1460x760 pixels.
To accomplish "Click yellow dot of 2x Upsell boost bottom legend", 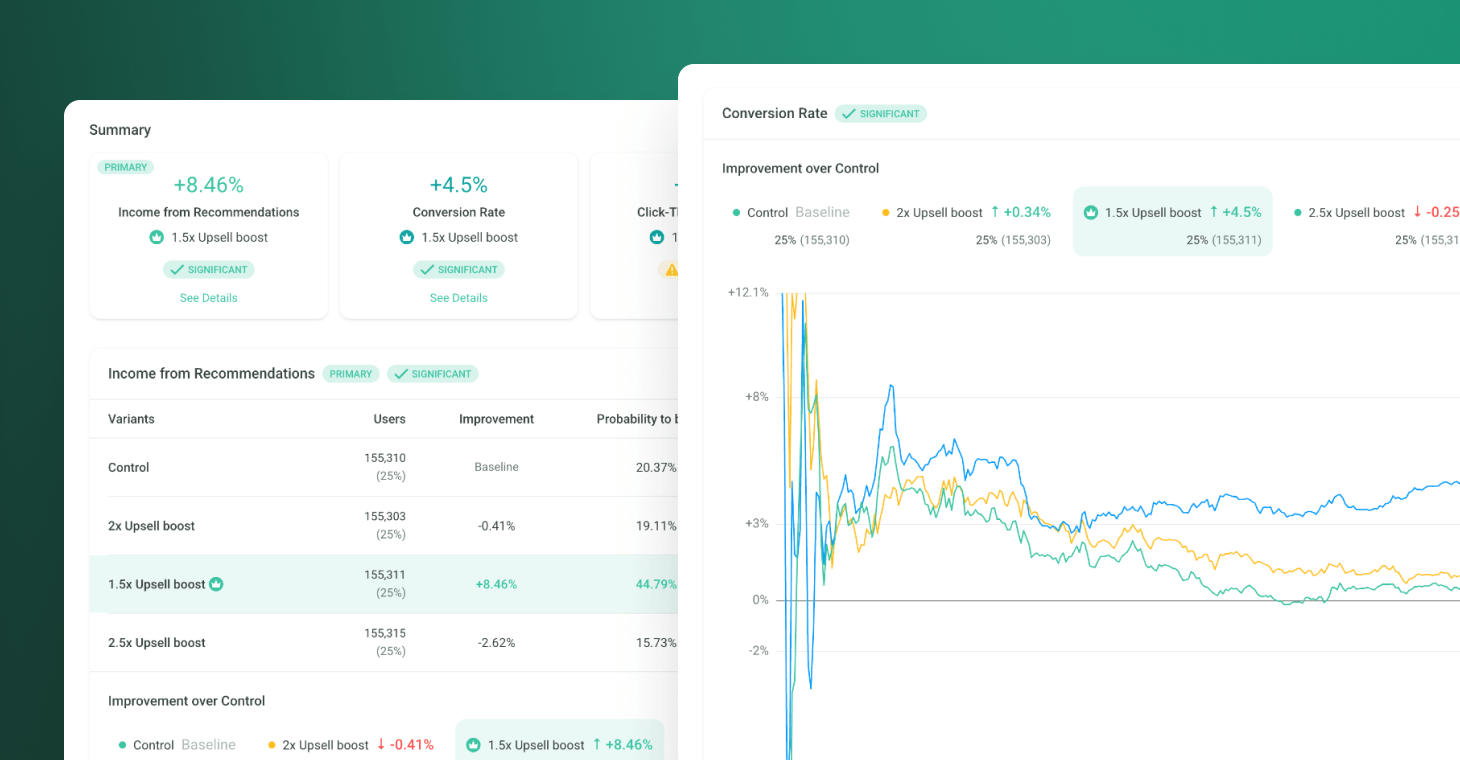I will click(272, 745).
